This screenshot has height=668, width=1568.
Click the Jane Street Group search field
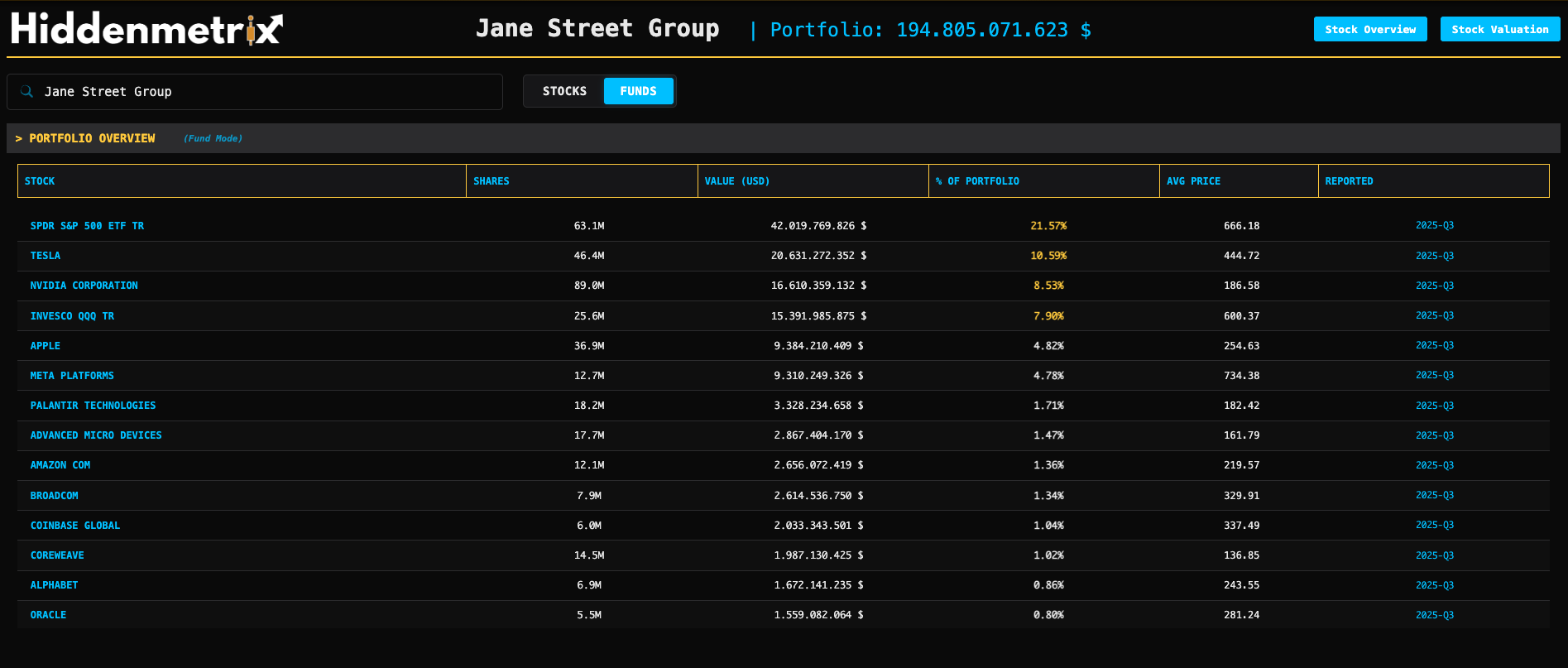(265, 92)
